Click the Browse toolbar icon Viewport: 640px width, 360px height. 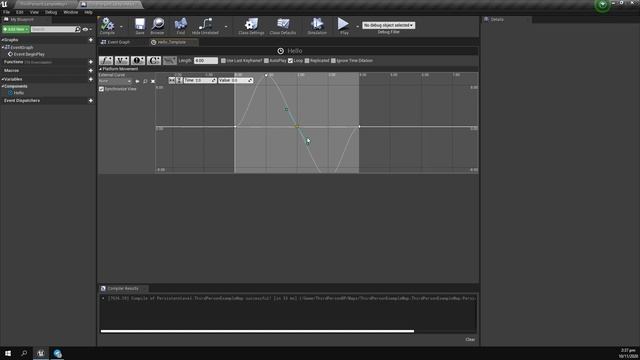(x=157, y=25)
